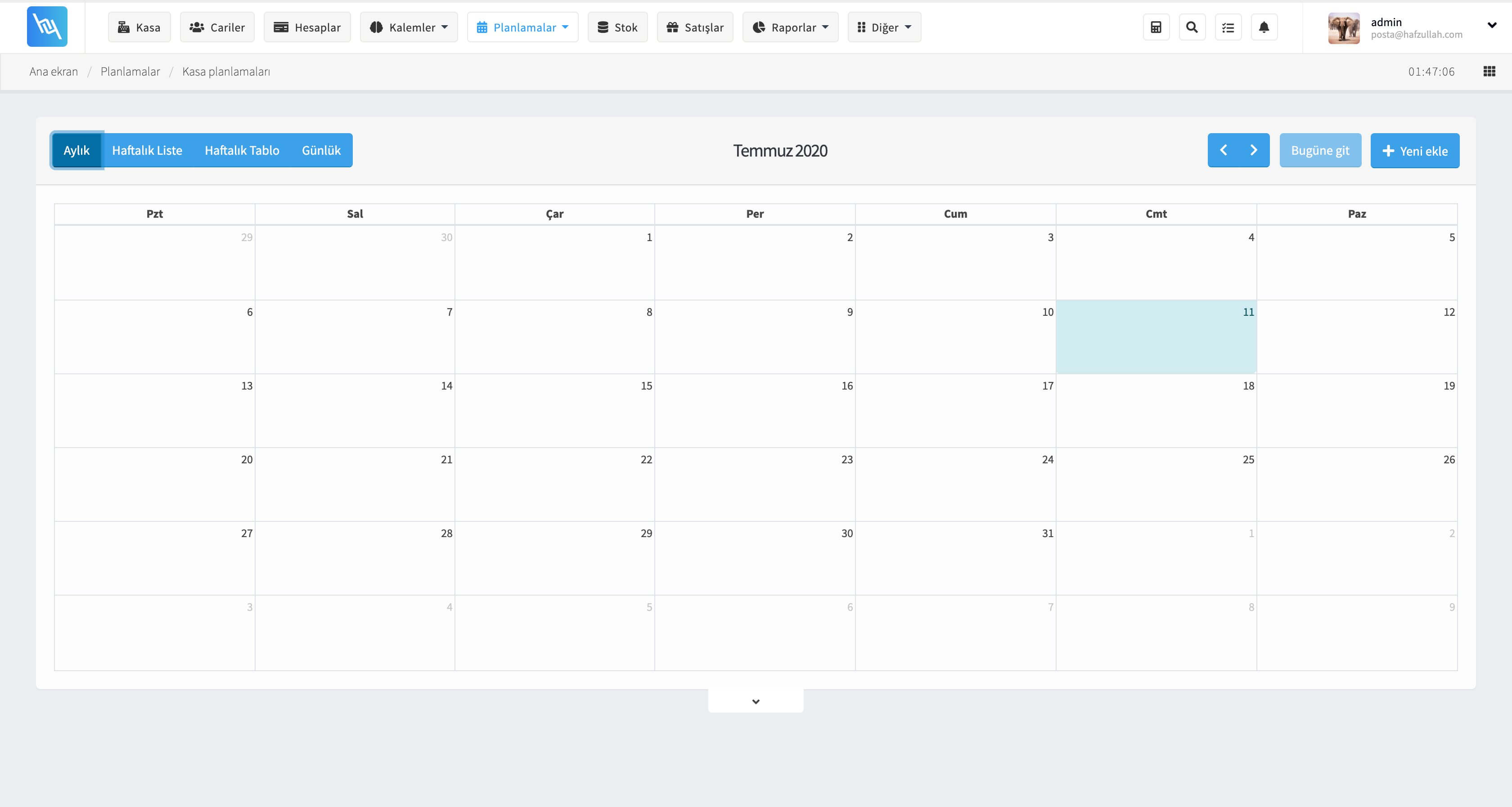Expand panel with bottom chevron handle
This screenshot has width=1512, height=807.
756,701
